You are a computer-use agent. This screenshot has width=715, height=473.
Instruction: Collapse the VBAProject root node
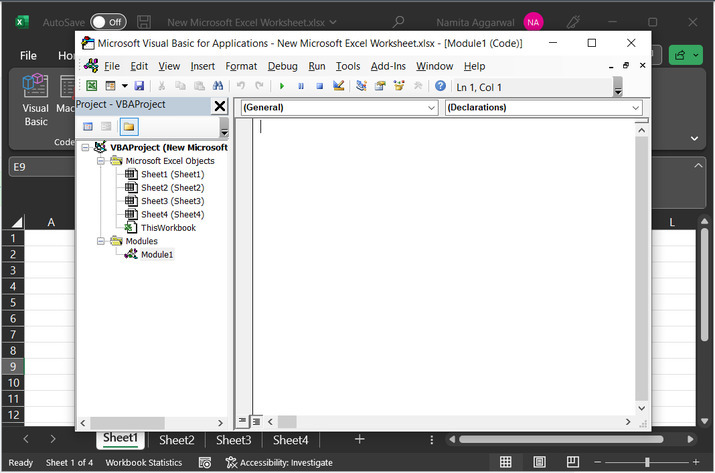point(85,147)
